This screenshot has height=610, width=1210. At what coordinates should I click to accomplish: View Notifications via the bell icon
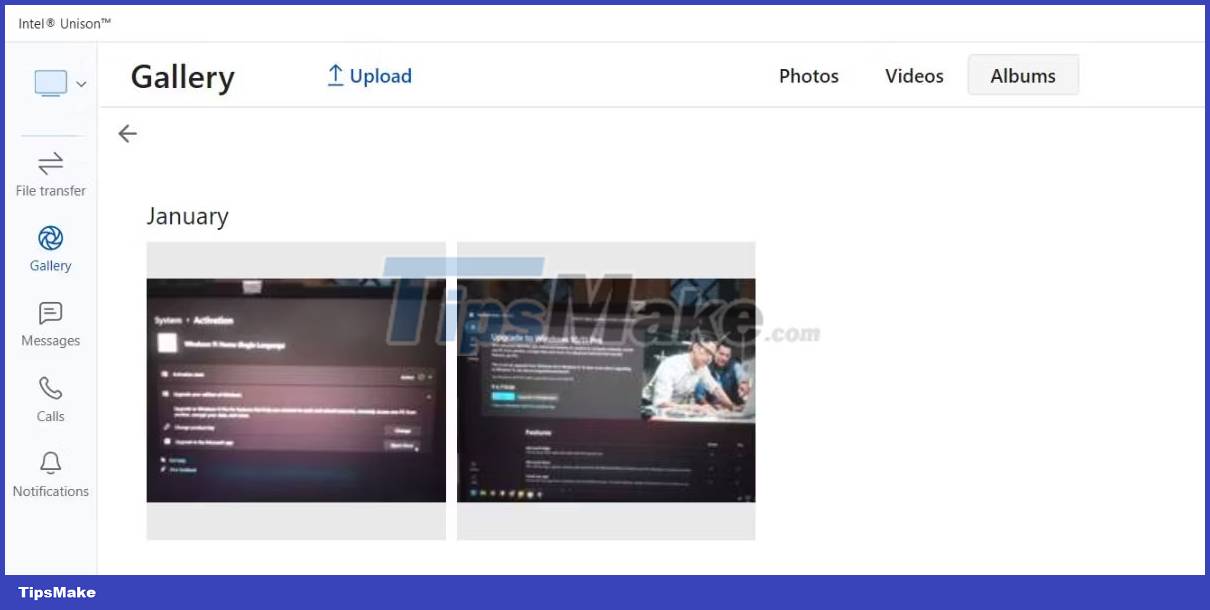pos(50,463)
